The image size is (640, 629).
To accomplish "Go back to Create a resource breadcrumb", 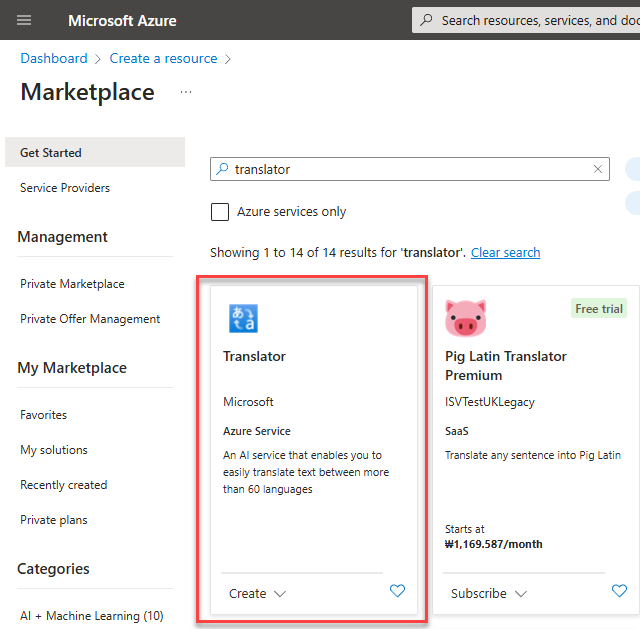I will pos(163,59).
